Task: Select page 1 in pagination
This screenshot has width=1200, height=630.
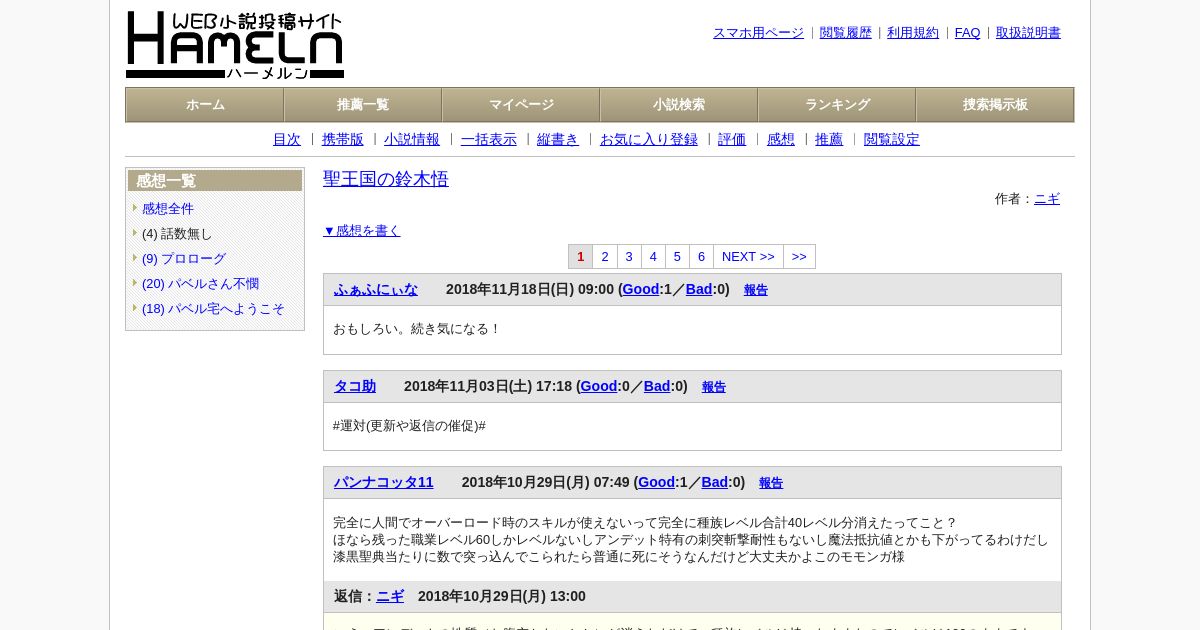Action: pyautogui.click(x=580, y=257)
